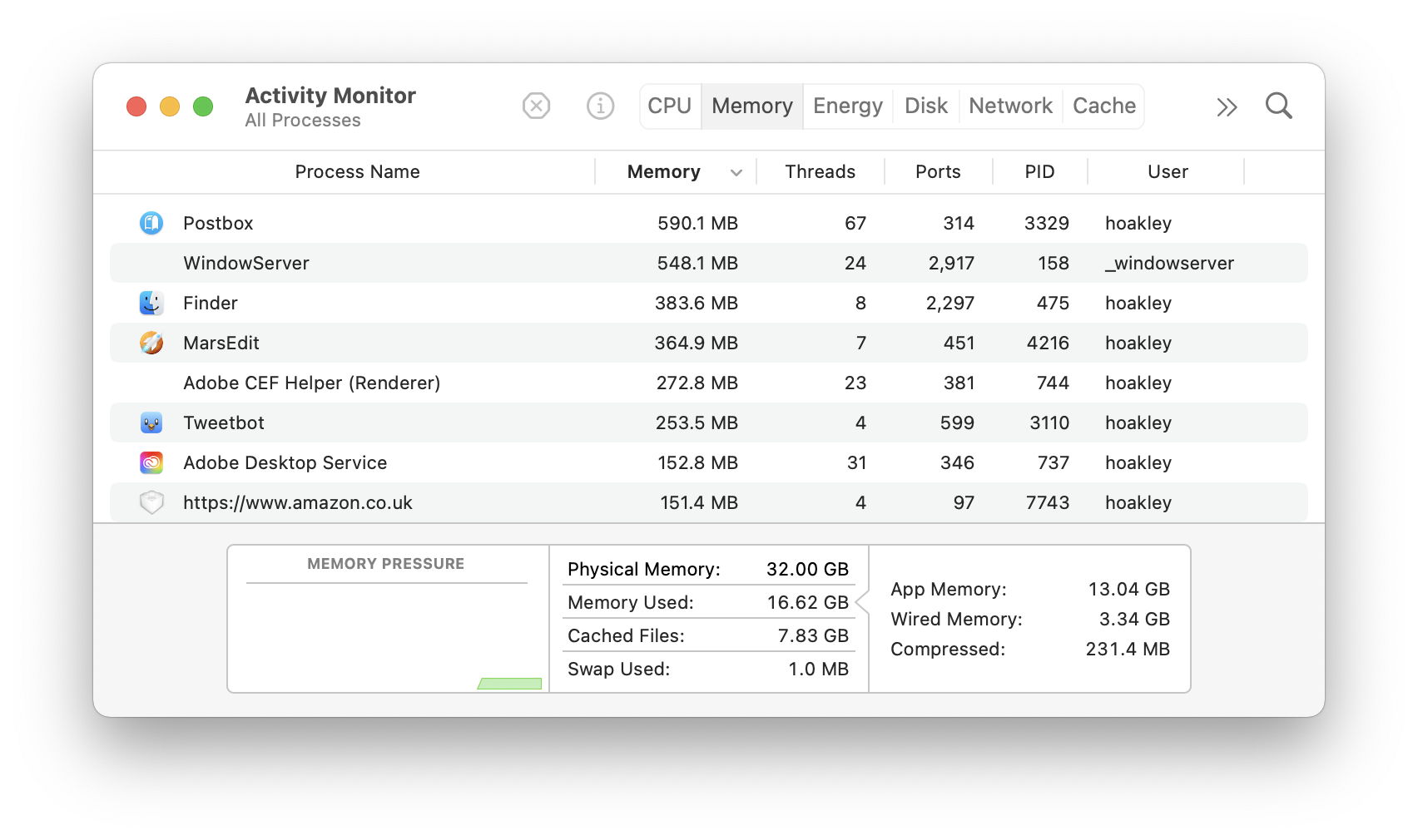
Task: Open the search magnifier icon
Action: [1278, 106]
